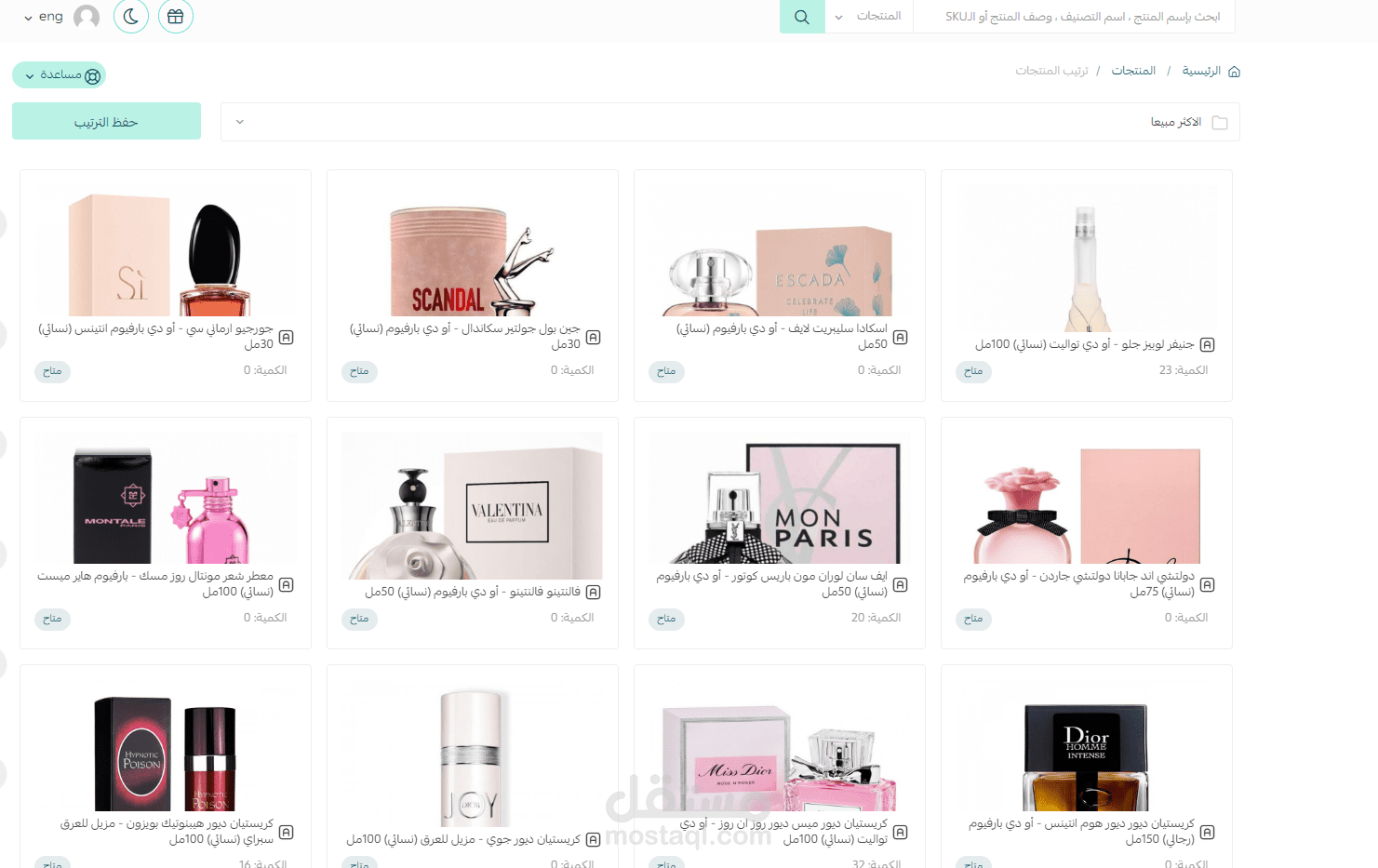Click language icon beside كريستيان ديور هيبنوتيك بويزون
The height and width of the screenshot is (868, 1378).
[287, 832]
